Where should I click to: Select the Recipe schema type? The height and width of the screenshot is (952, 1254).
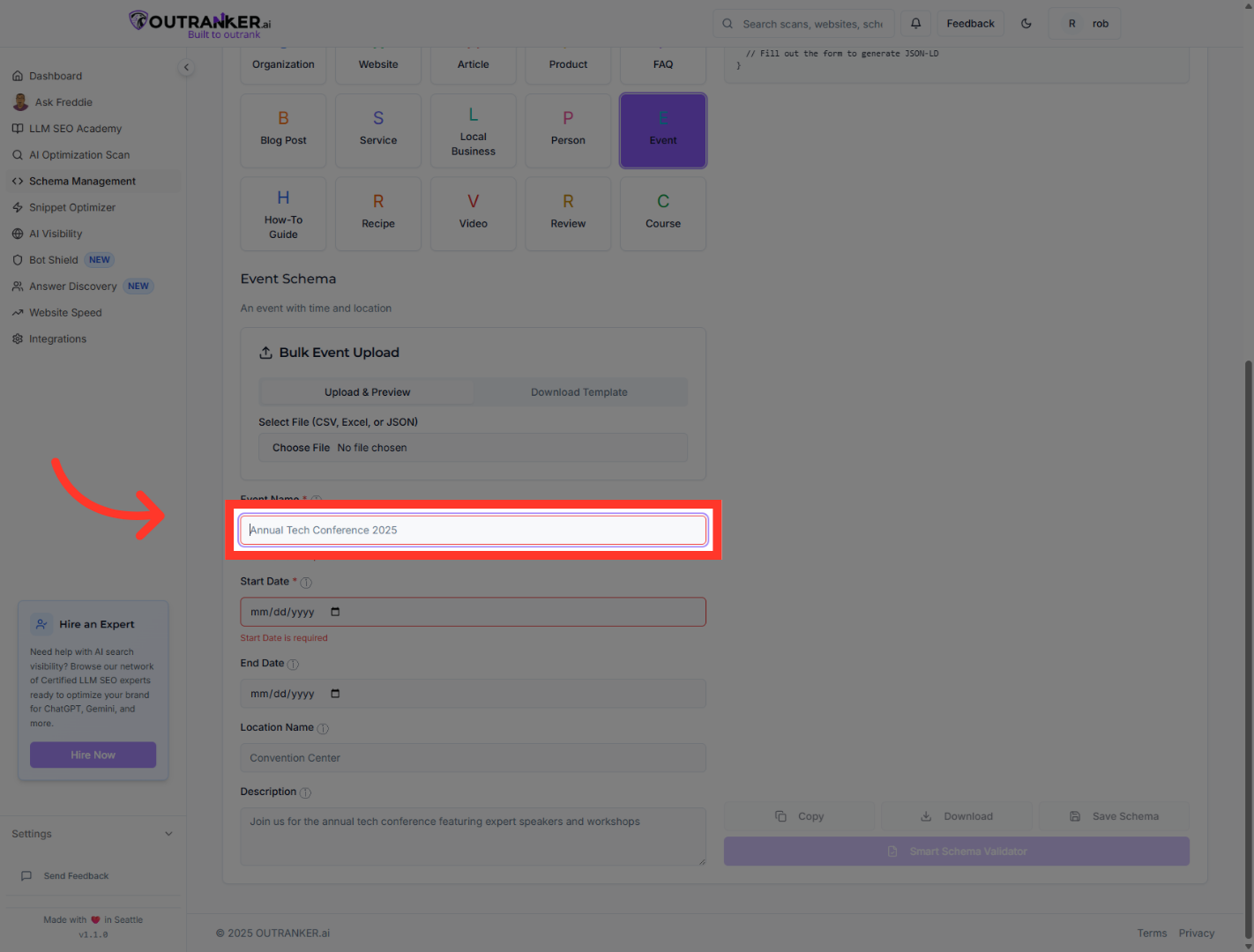(x=378, y=213)
